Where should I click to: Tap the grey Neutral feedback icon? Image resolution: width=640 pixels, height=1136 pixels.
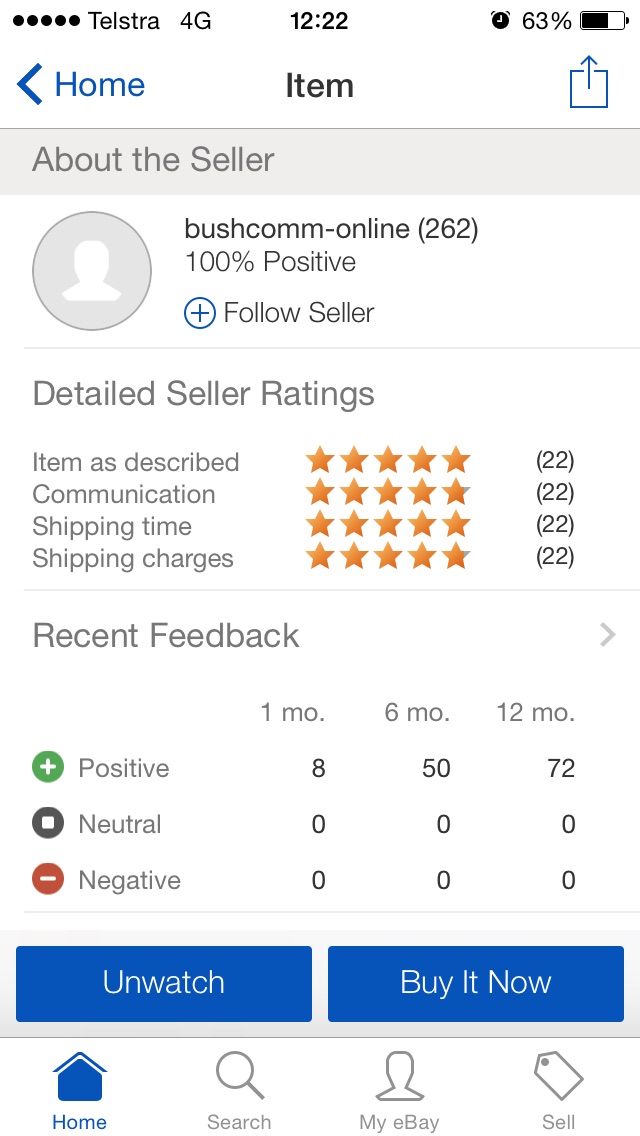(x=48, y=824)
